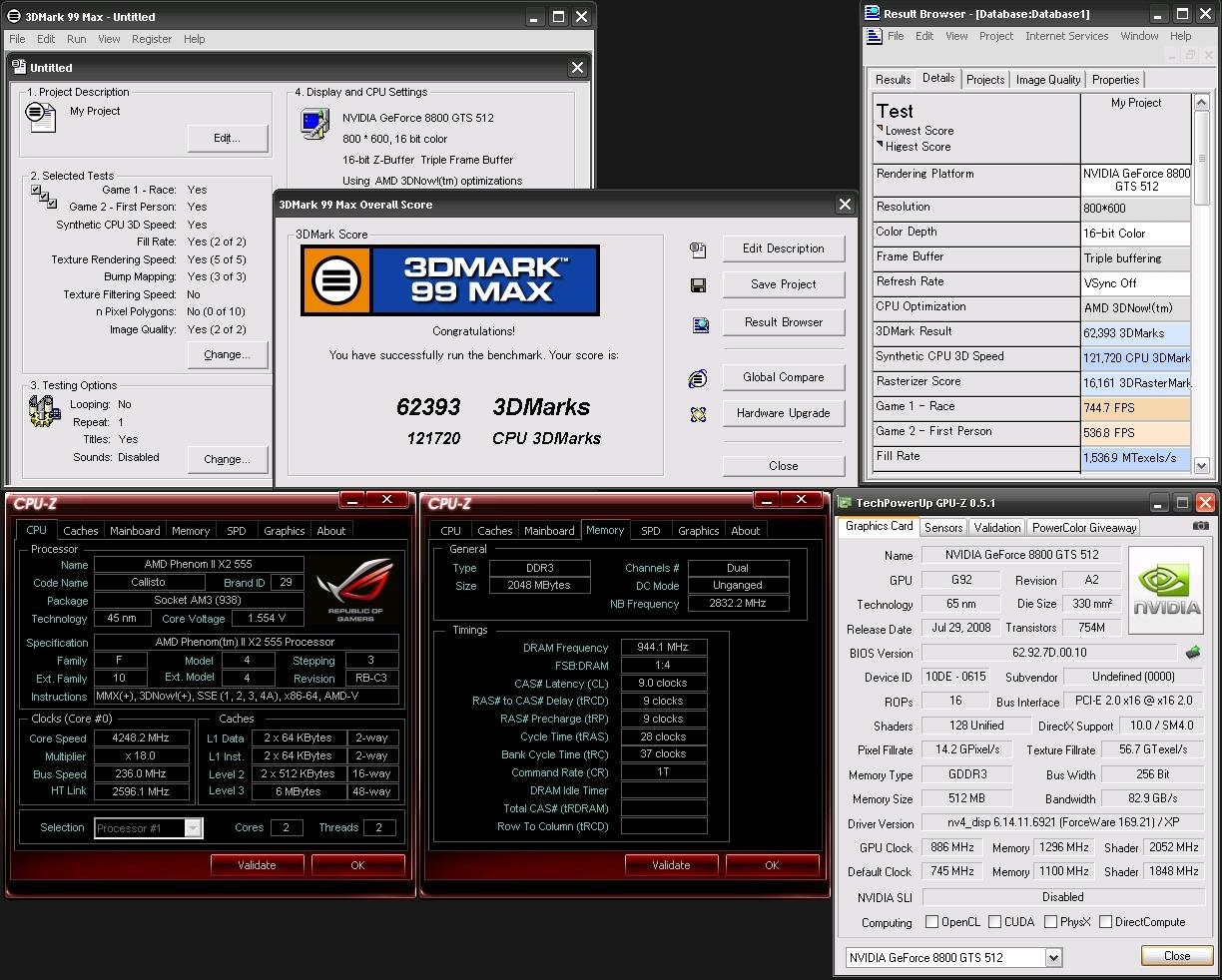This screenshot has width=1222, height=980.
Task: Open the Caches tab in left CPU-Z window
Action: click(x=81, y=531)
